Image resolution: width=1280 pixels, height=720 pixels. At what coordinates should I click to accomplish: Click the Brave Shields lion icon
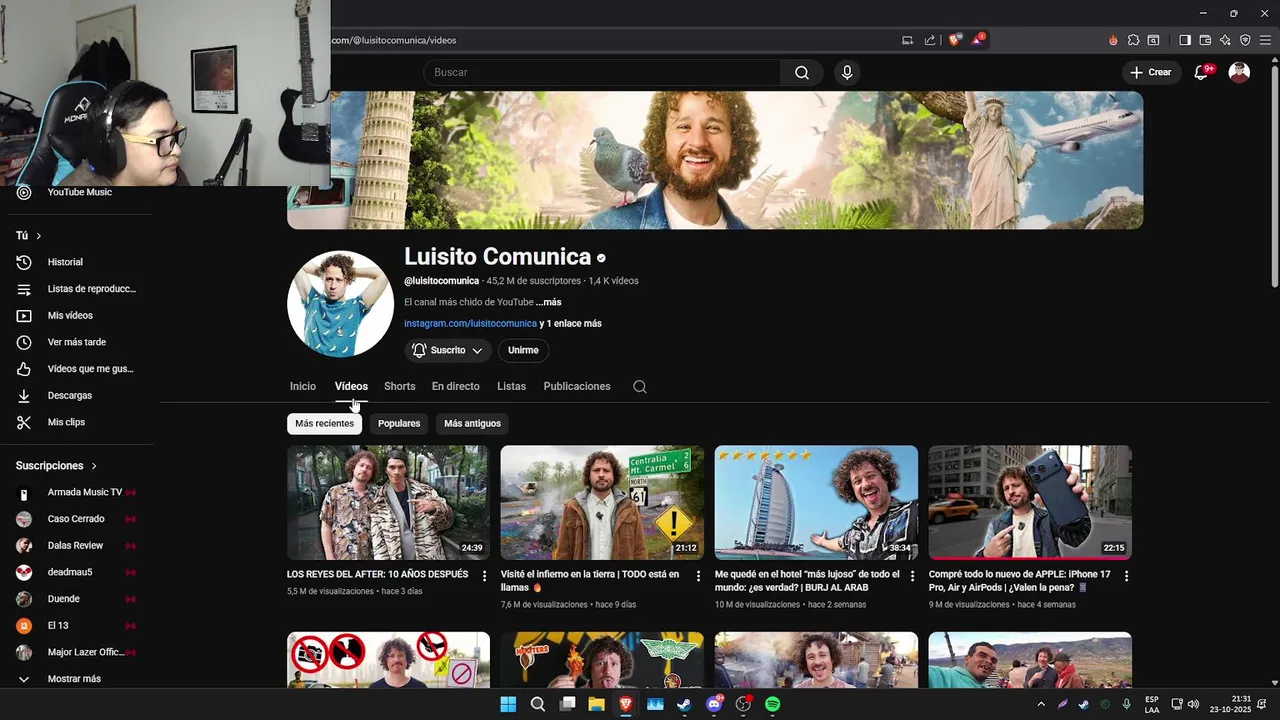click(x=955, y=40)
